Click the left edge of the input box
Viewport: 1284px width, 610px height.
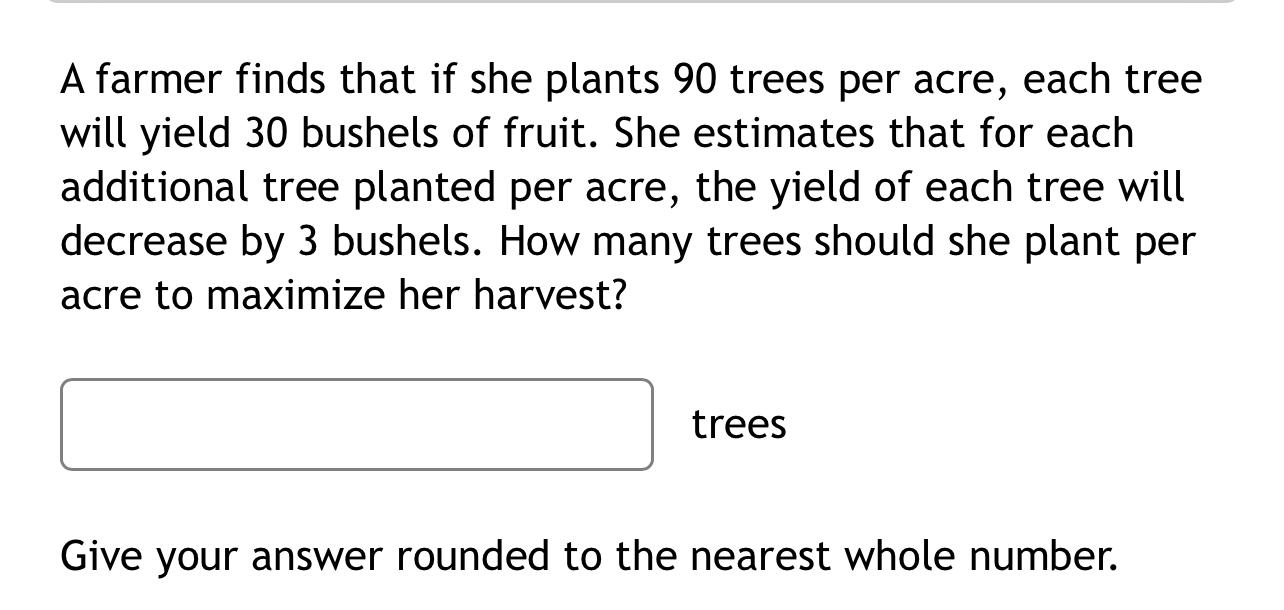point(66,423)
